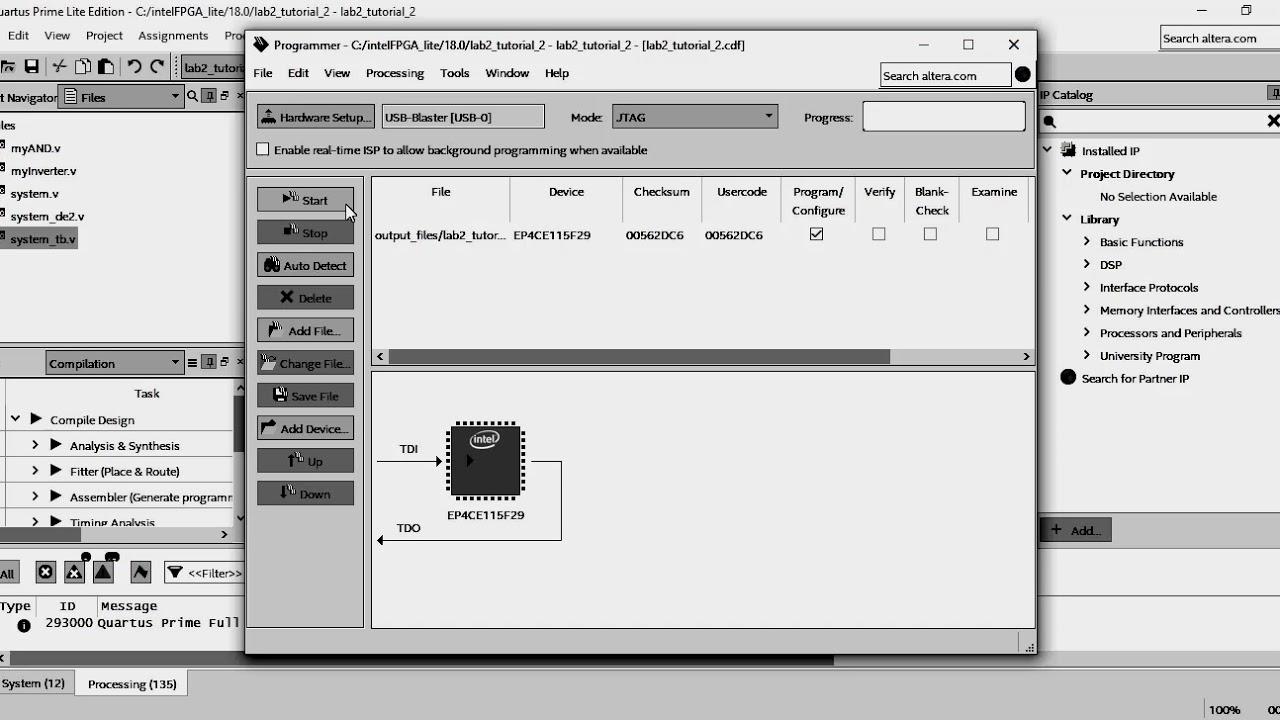Enable the Blank-Check checkbox
Image resolution: width=1280 pixels, height=720 pixels.
click(x=931, y=234)
